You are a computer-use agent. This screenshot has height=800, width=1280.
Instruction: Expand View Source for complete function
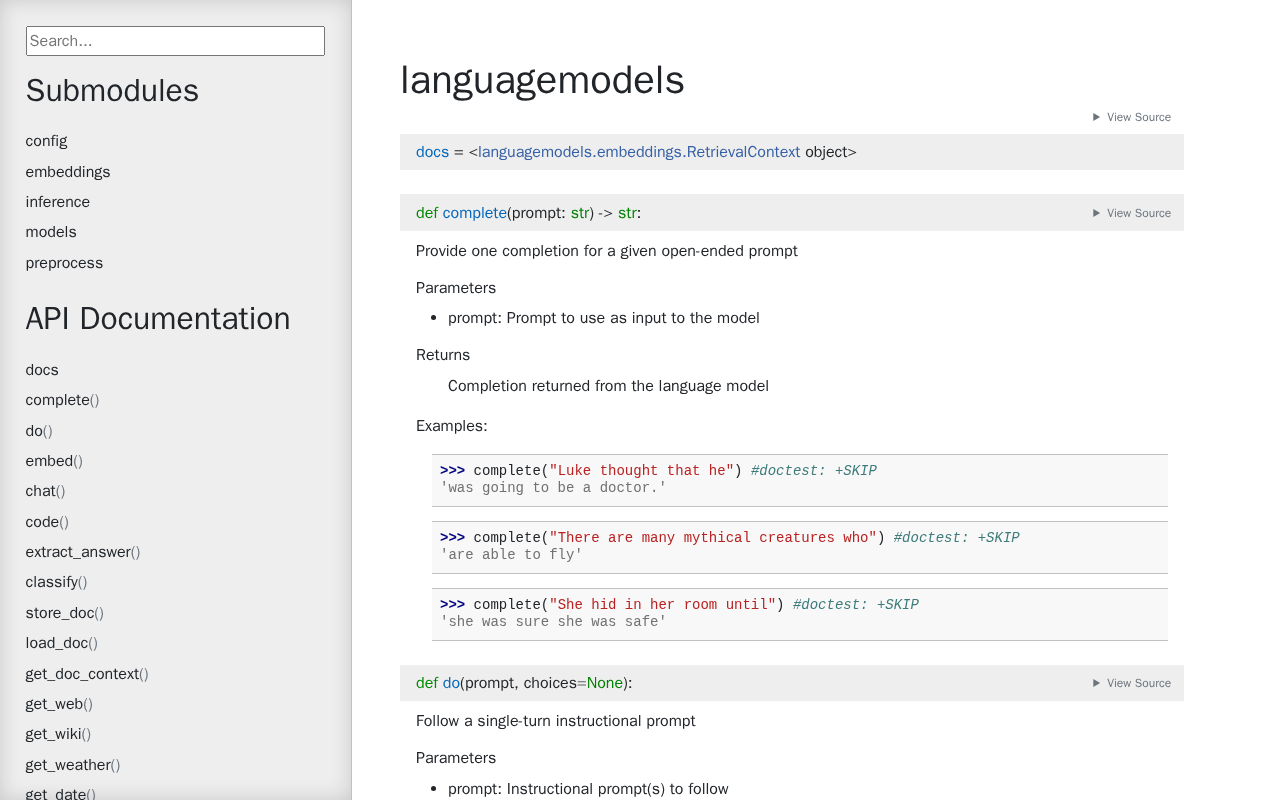pos(1131,213)
